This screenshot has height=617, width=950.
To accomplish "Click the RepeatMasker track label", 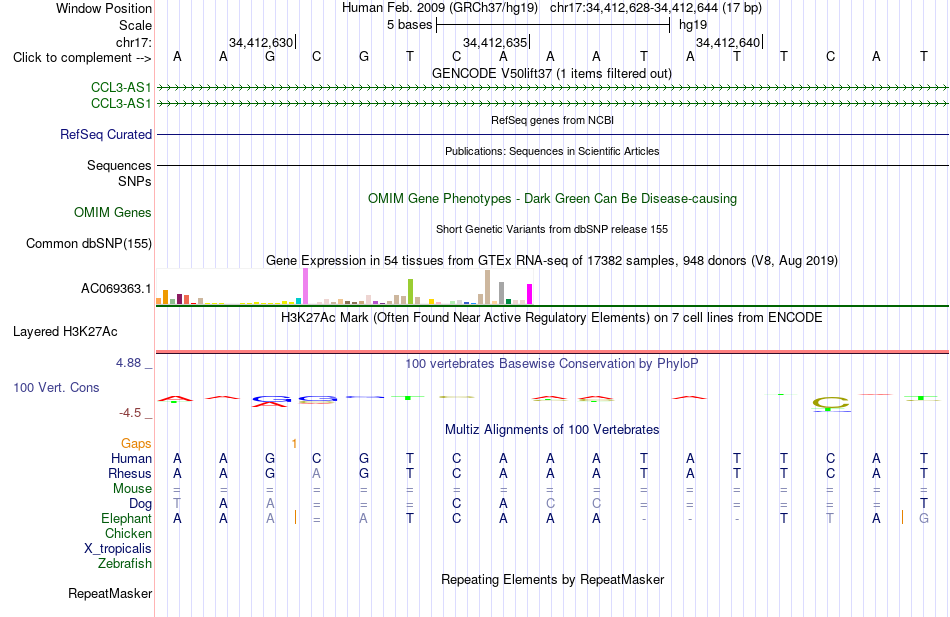I will click(110, 593).
